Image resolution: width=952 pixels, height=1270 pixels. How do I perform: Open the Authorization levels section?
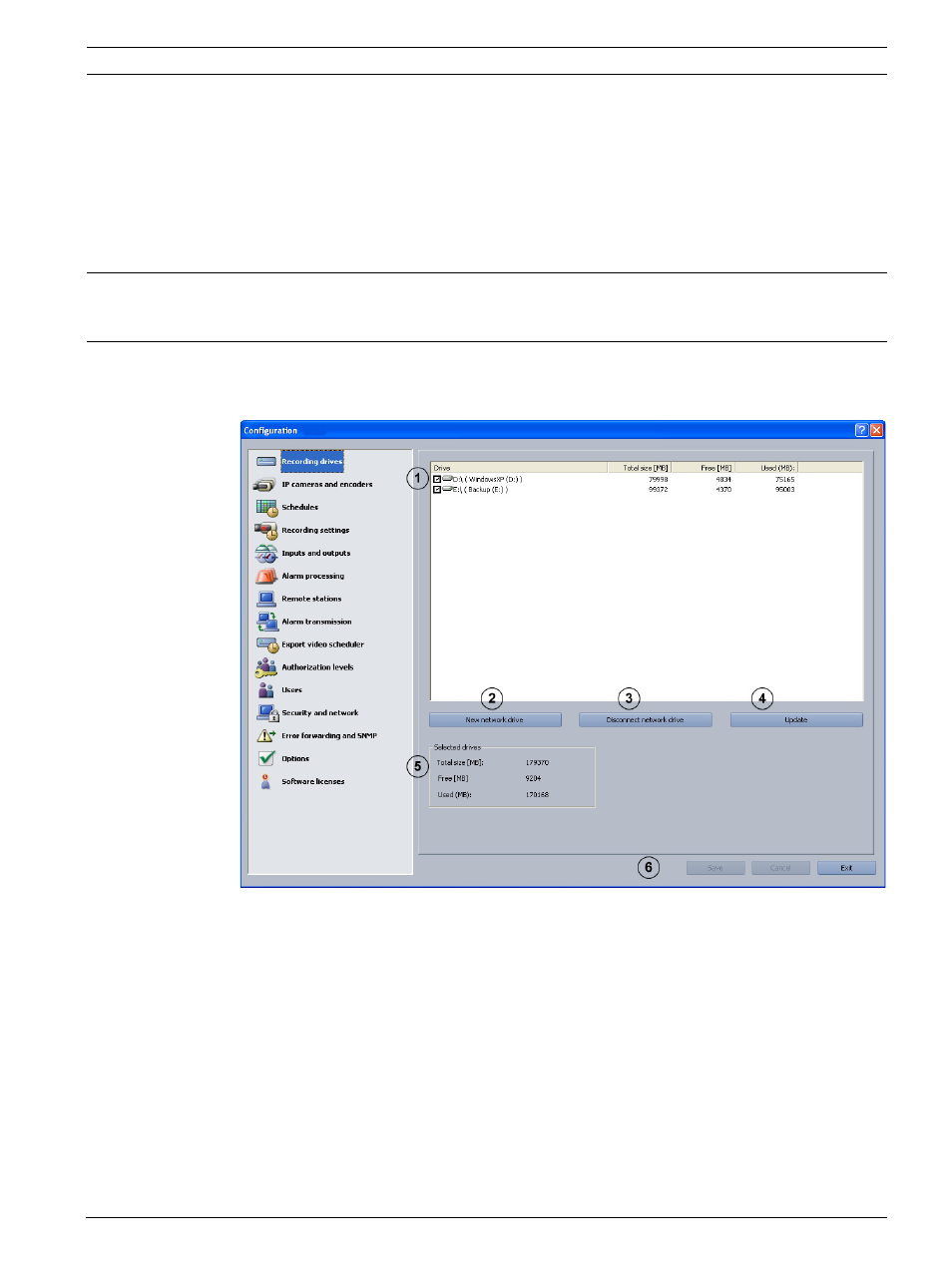[317, 667]
